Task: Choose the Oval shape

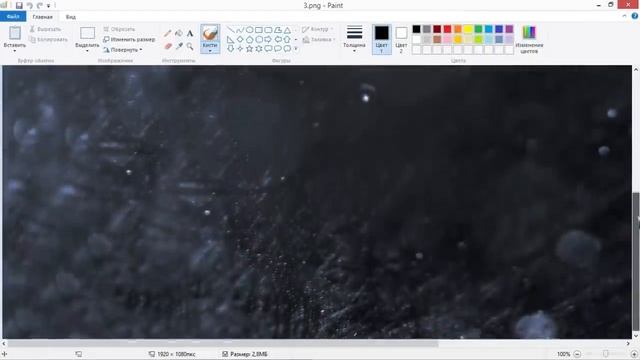Action: click(x=249, y=30)
